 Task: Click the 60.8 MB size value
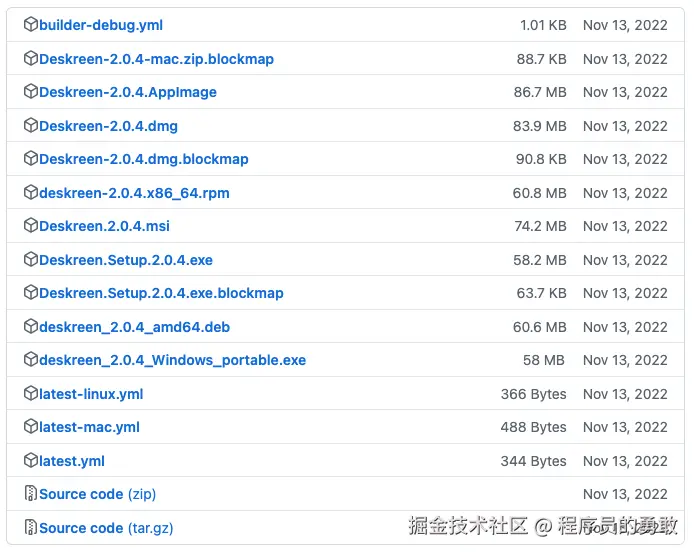tap(540, 193)
